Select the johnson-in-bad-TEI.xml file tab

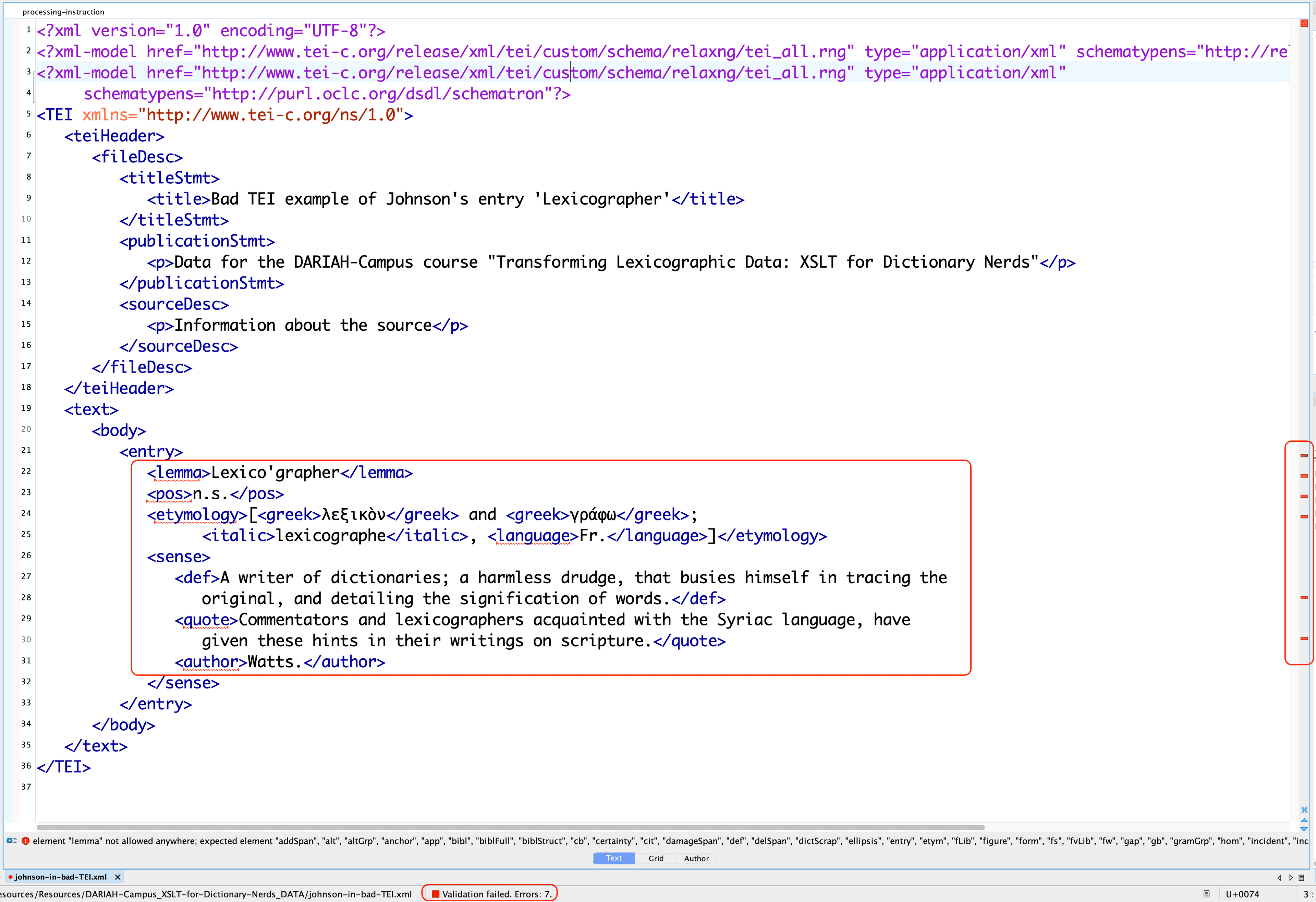tap(61, 877)
